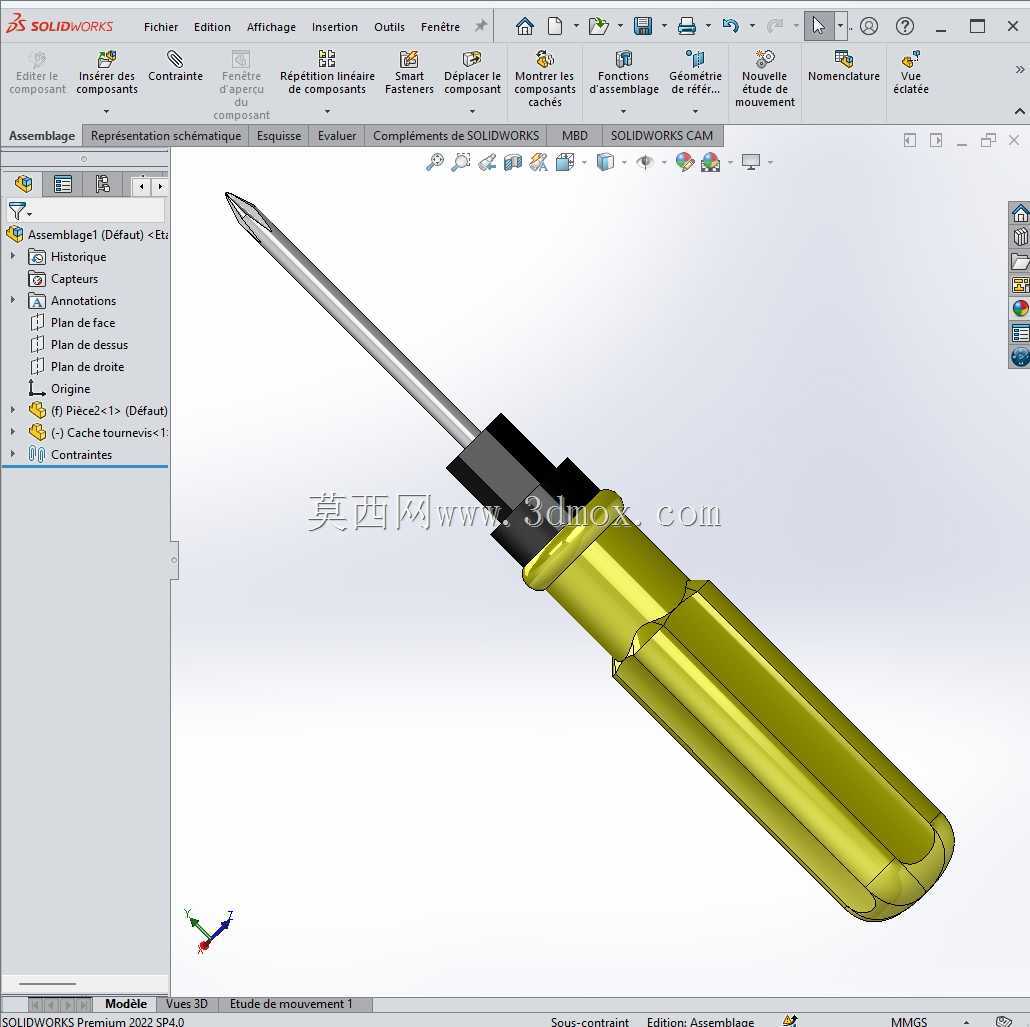Viewport: 1030px width, 1027px height.
Task: Open Design Library in right task pane
Action: (x=1020, y=237)
